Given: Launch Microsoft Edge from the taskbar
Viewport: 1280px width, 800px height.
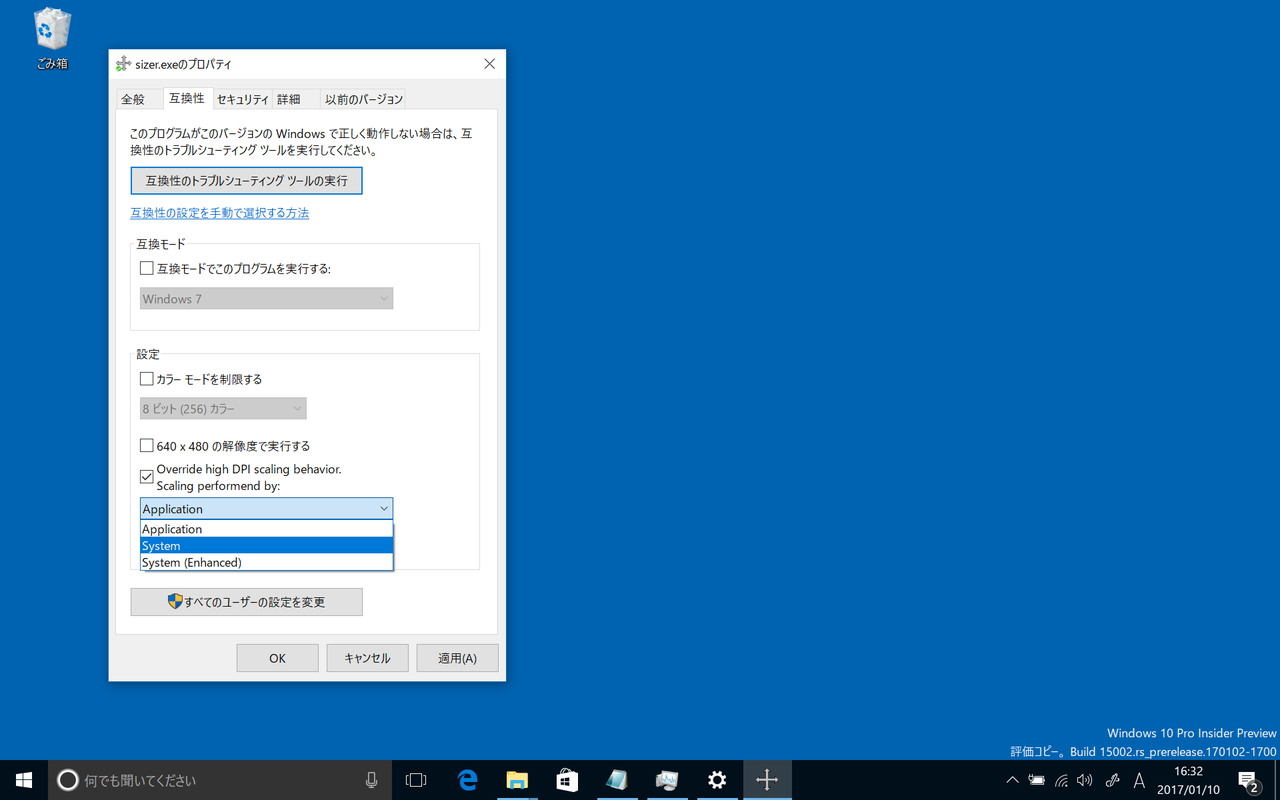Looking at the screenshot, I should point(467,779).
